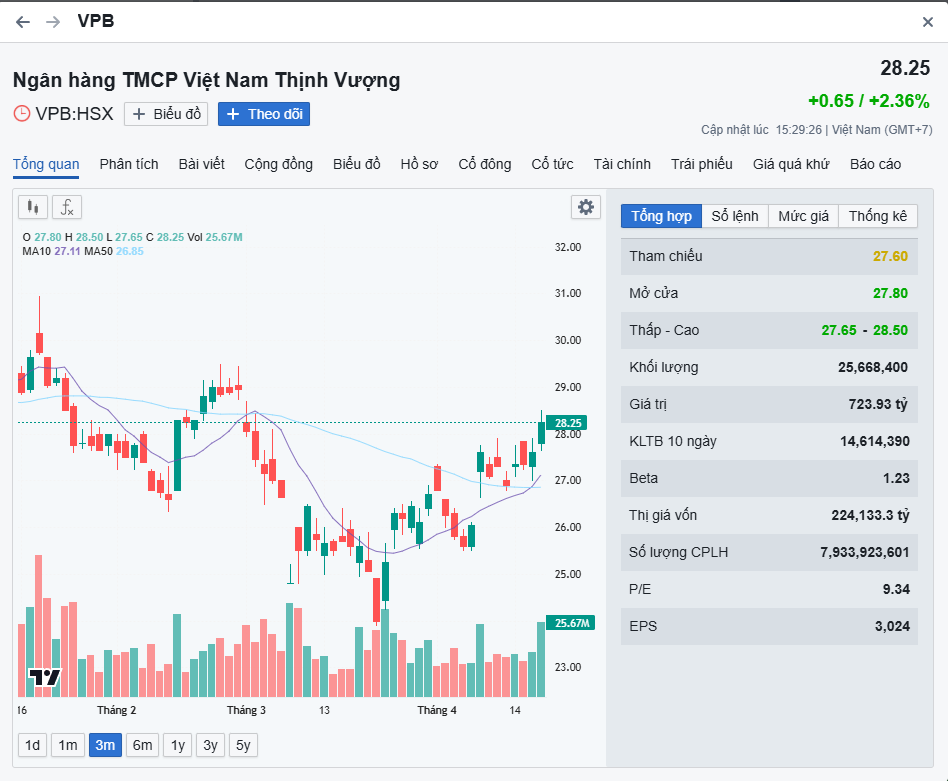Image resolution: width=948 pixels, height=781 pixels.
Task: Switch chart range to 6m
Action: pyautogui.click(x=142, y=745)
